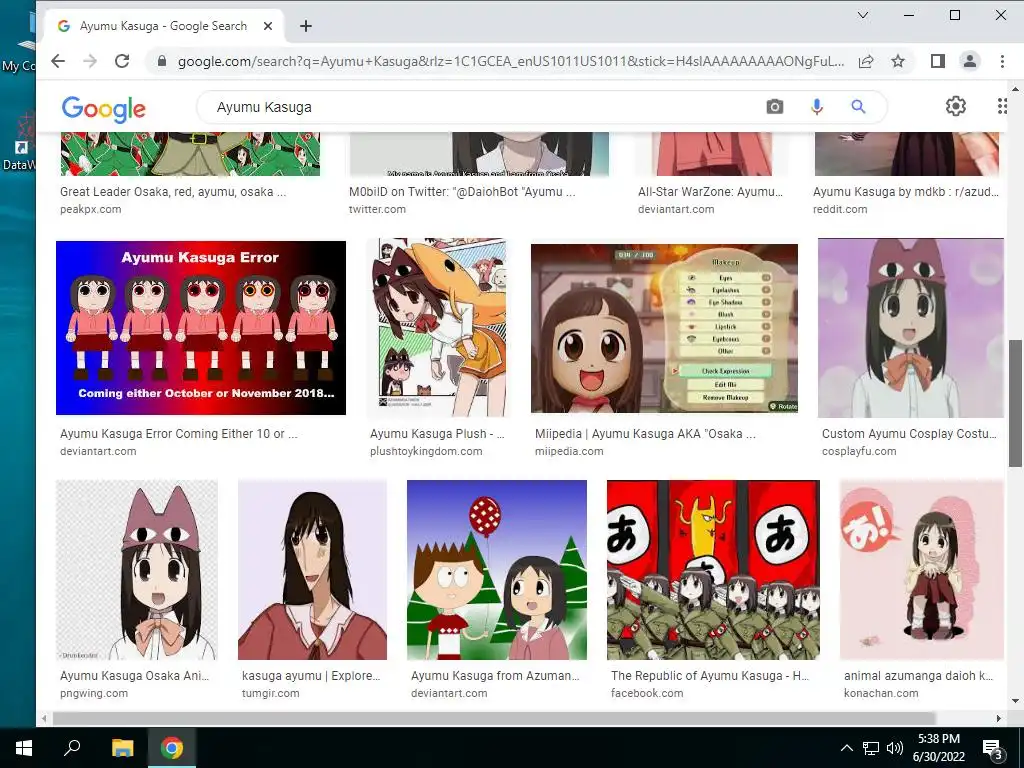Click the browser forward arrow

tap(90, 61)
